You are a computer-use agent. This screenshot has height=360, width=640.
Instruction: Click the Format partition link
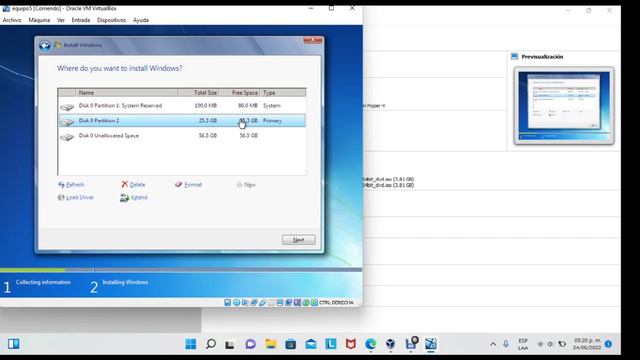tap(193, 185)
